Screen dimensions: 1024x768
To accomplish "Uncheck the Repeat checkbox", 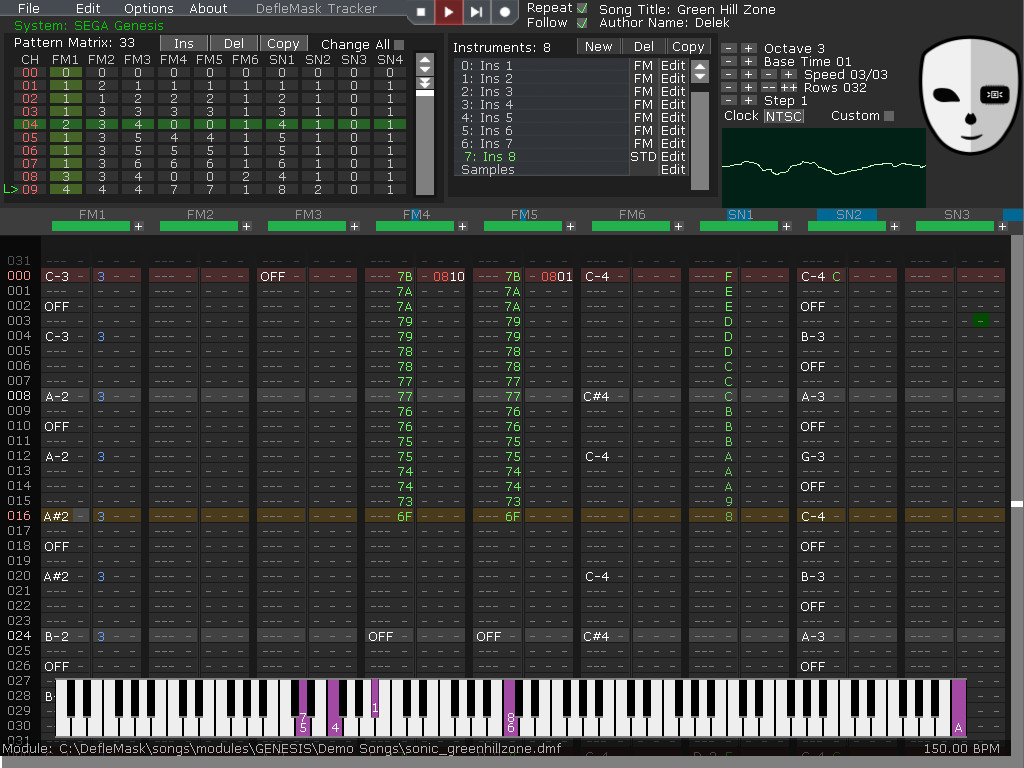I will click(x=582, y=8).
